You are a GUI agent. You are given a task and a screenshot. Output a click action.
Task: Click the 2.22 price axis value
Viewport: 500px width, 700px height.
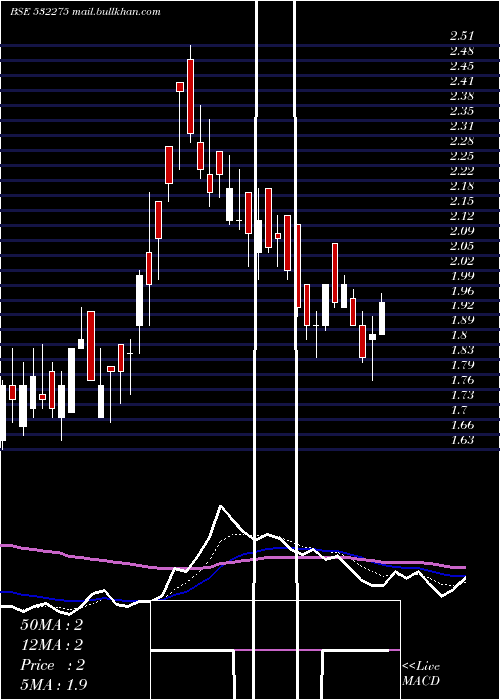[462, 171]
